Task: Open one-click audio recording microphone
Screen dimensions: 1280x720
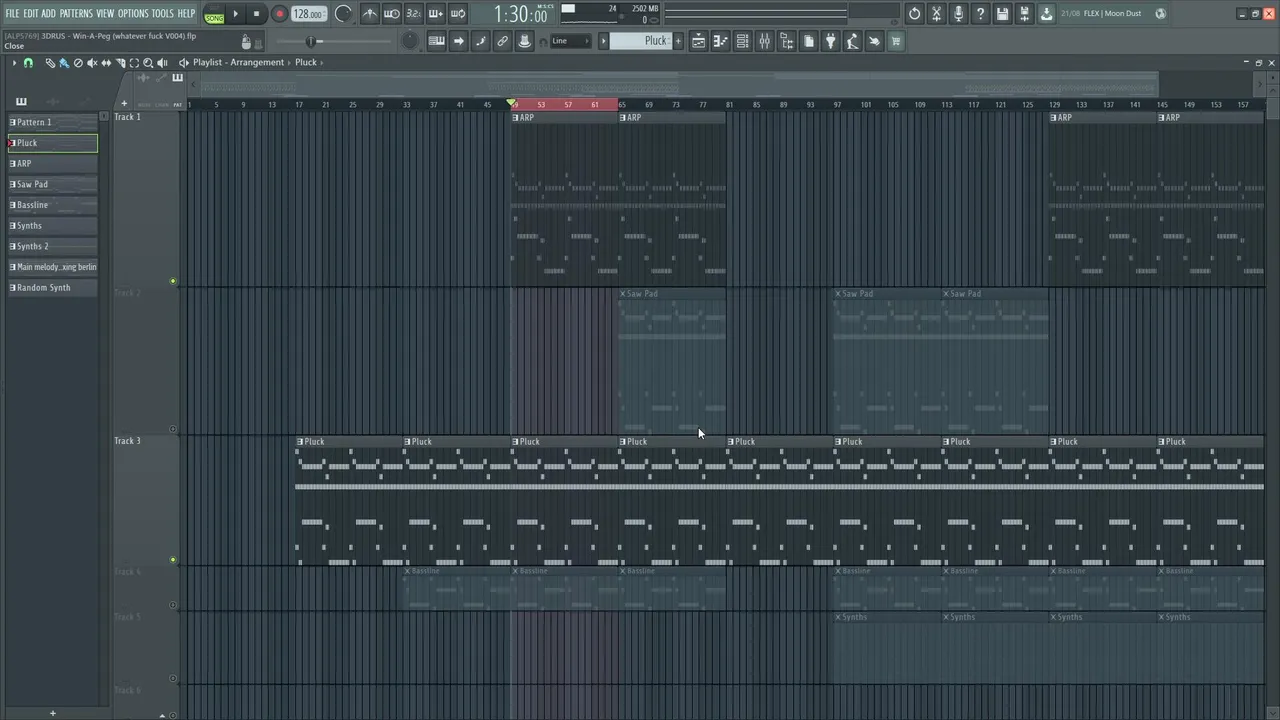Action: [x=958, y=14]
